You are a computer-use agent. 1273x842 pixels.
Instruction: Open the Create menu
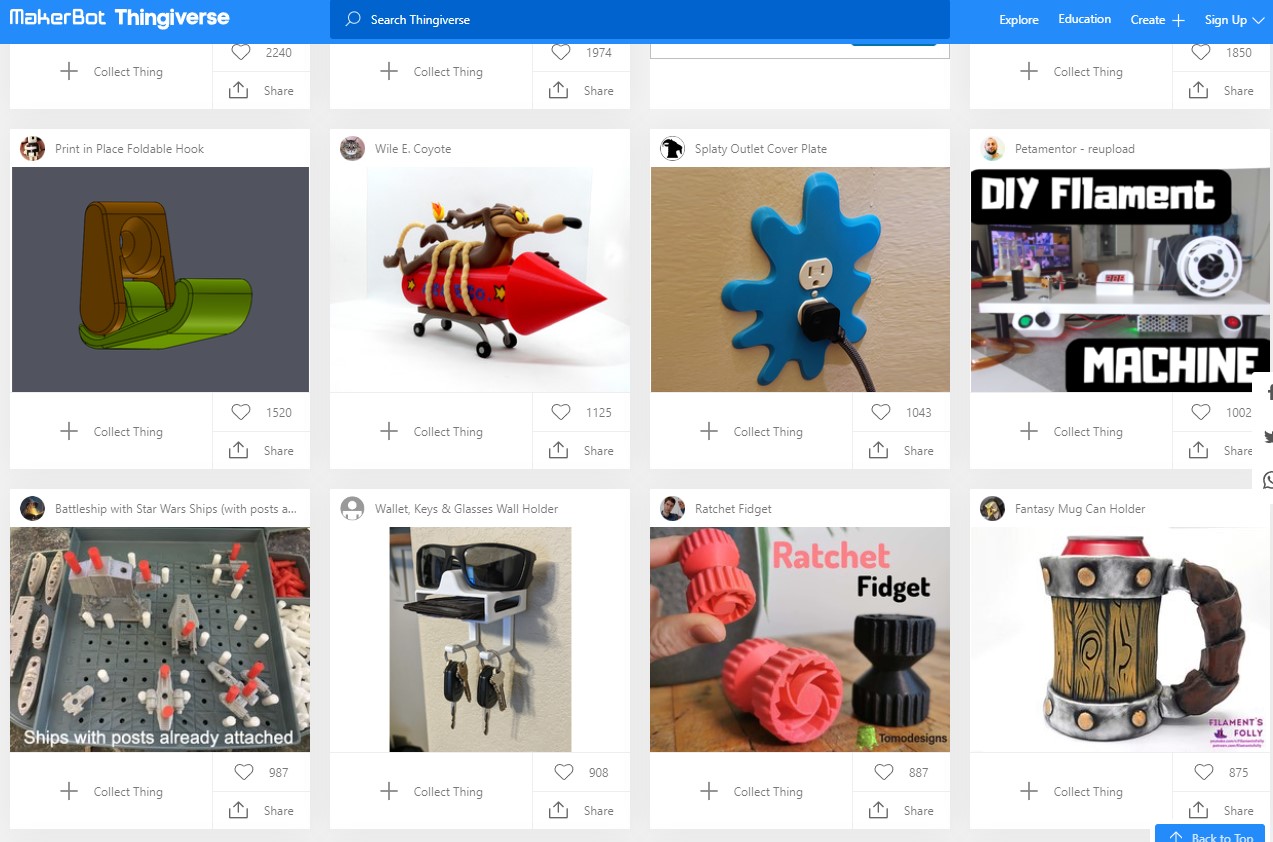[1157, 19]
